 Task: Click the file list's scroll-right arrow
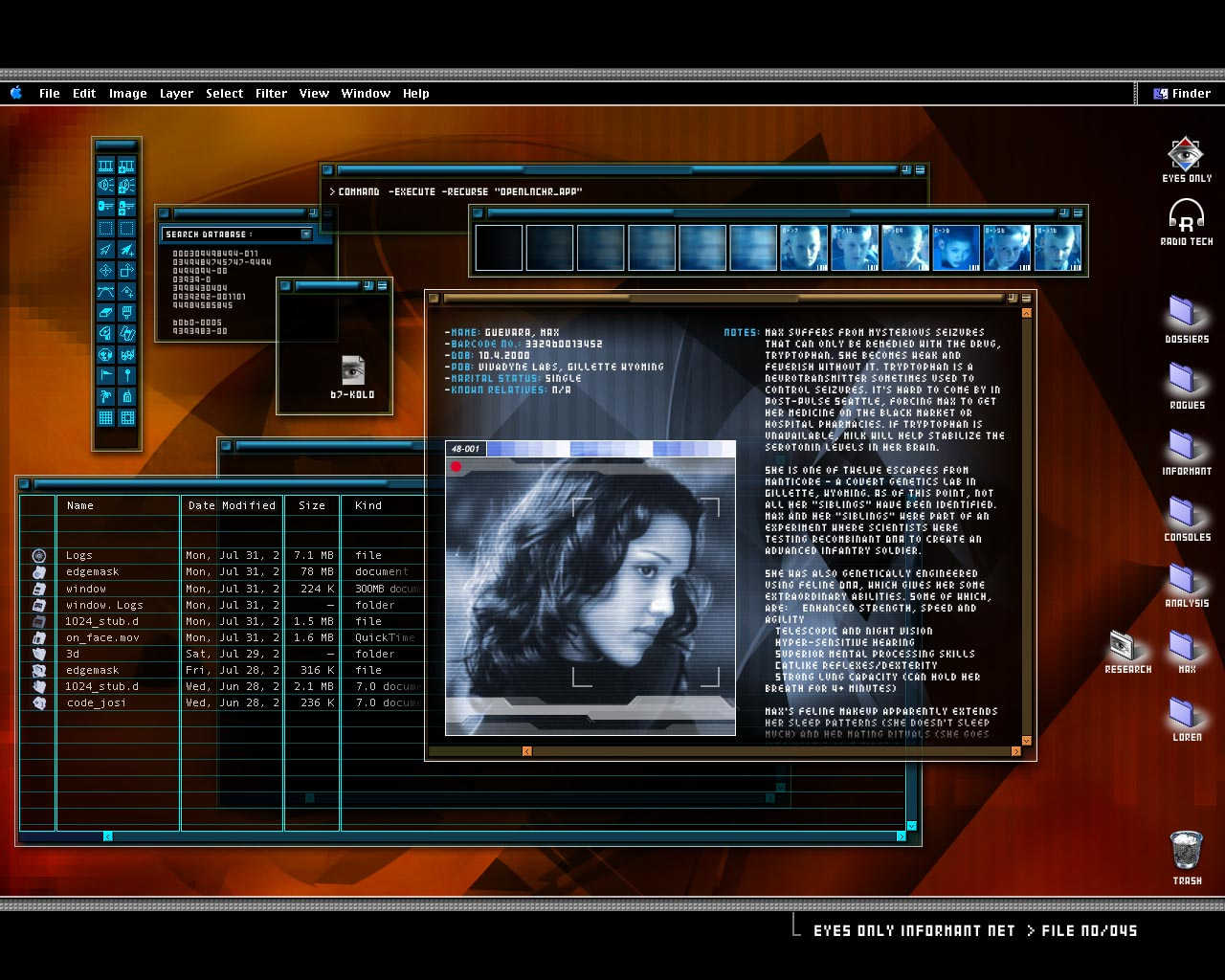click(x=901, y=835)
